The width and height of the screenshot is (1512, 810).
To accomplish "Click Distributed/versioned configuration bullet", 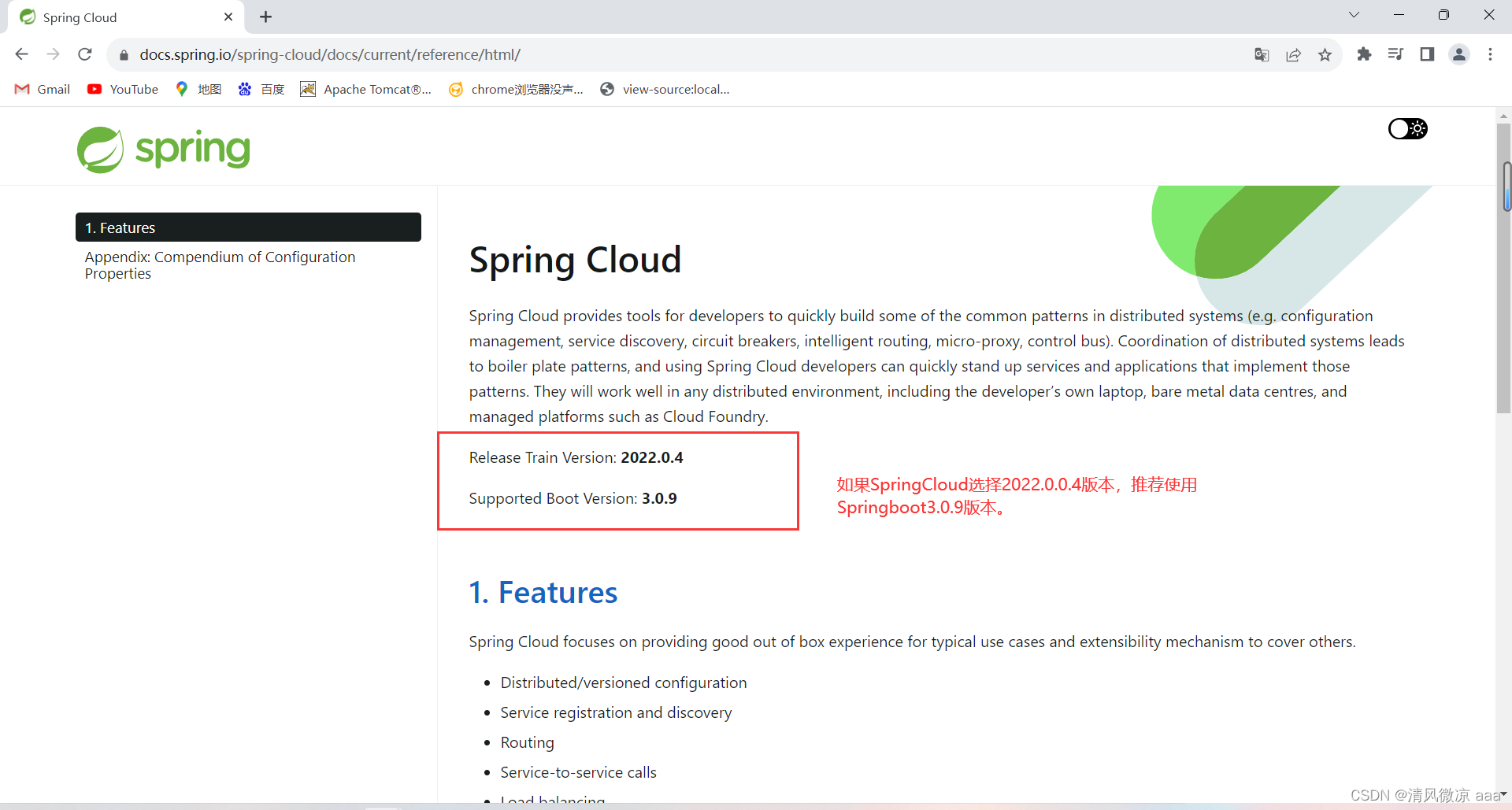I will [624, 682].
